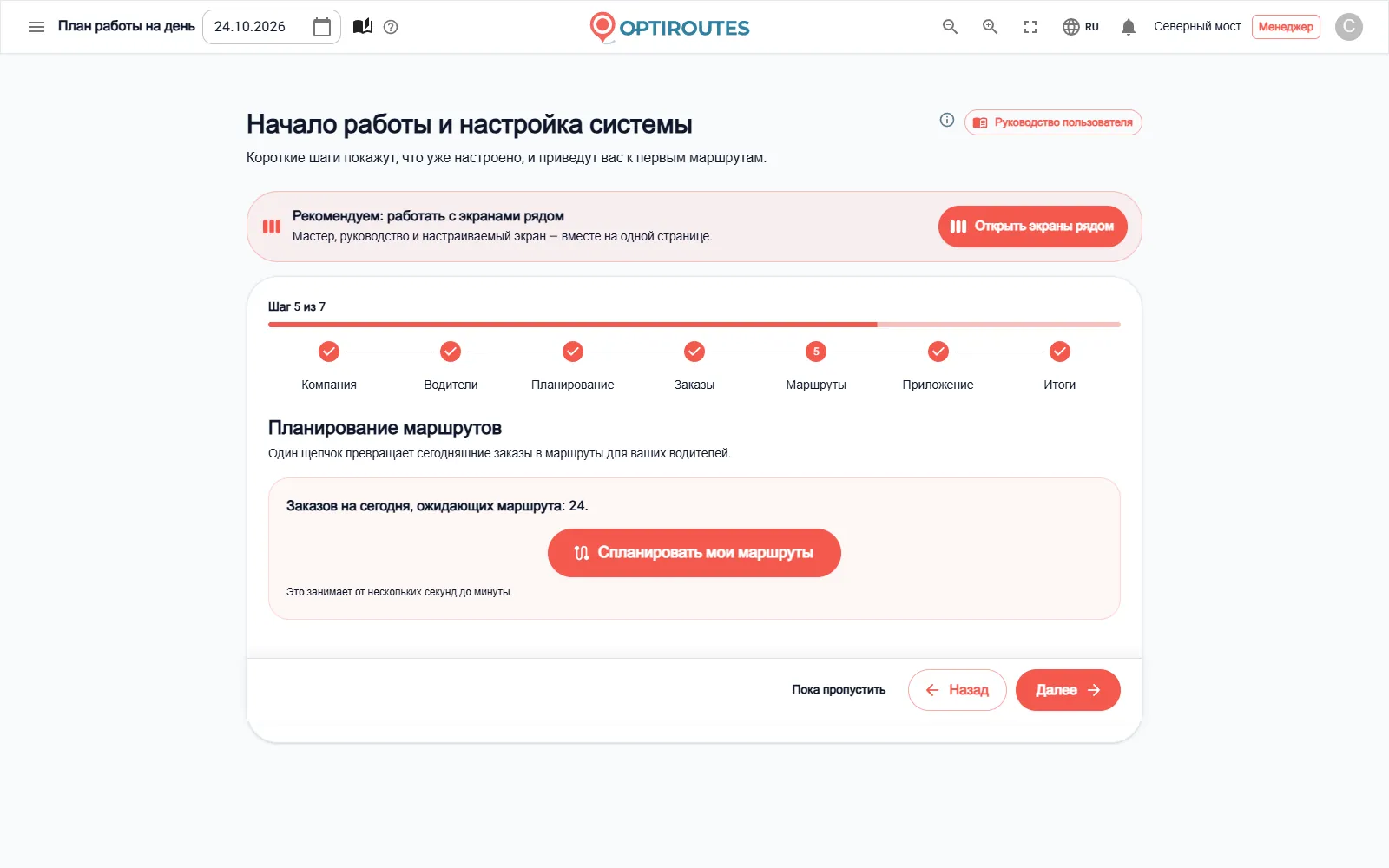Click the Менеджер role badge
1389x868 pixels.
coord(1286,27)
